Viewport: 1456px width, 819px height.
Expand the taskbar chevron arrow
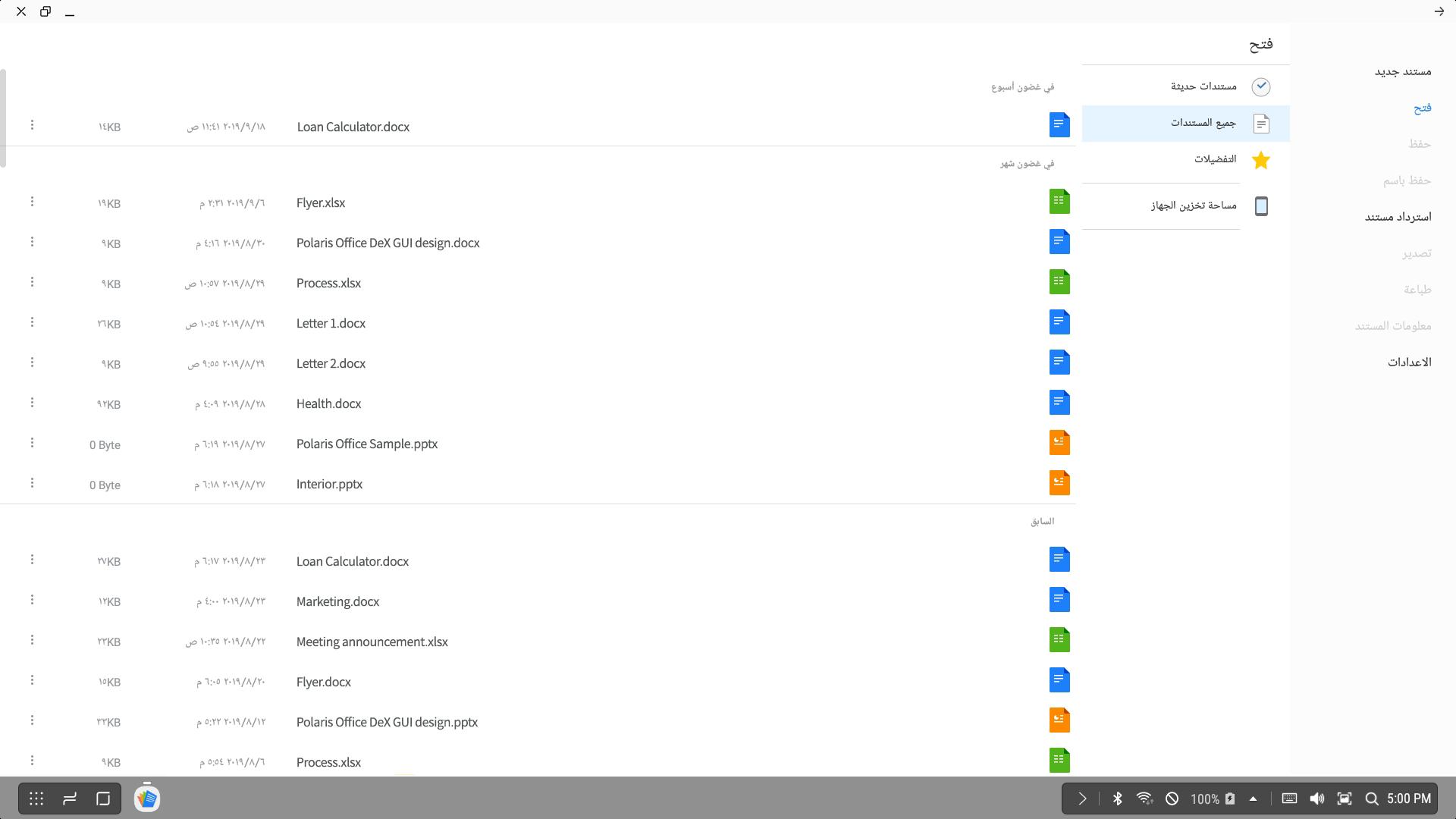click(x=1082, y=799)
